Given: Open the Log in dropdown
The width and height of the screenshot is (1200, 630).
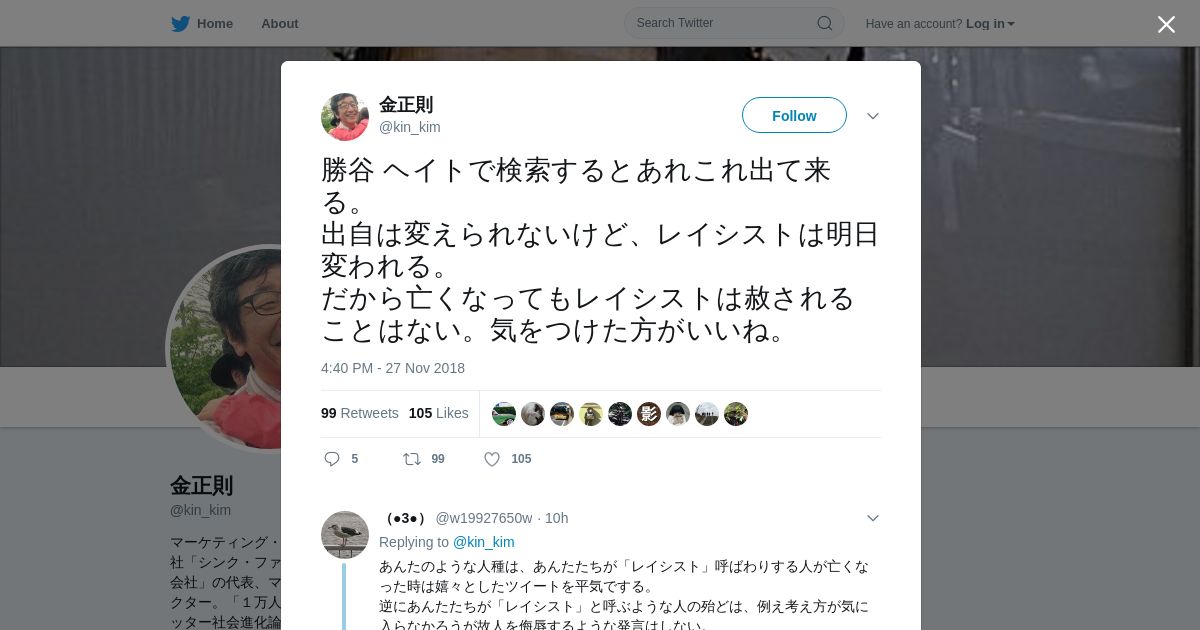Looking at the screenshot, I should [x=990, y=23].
